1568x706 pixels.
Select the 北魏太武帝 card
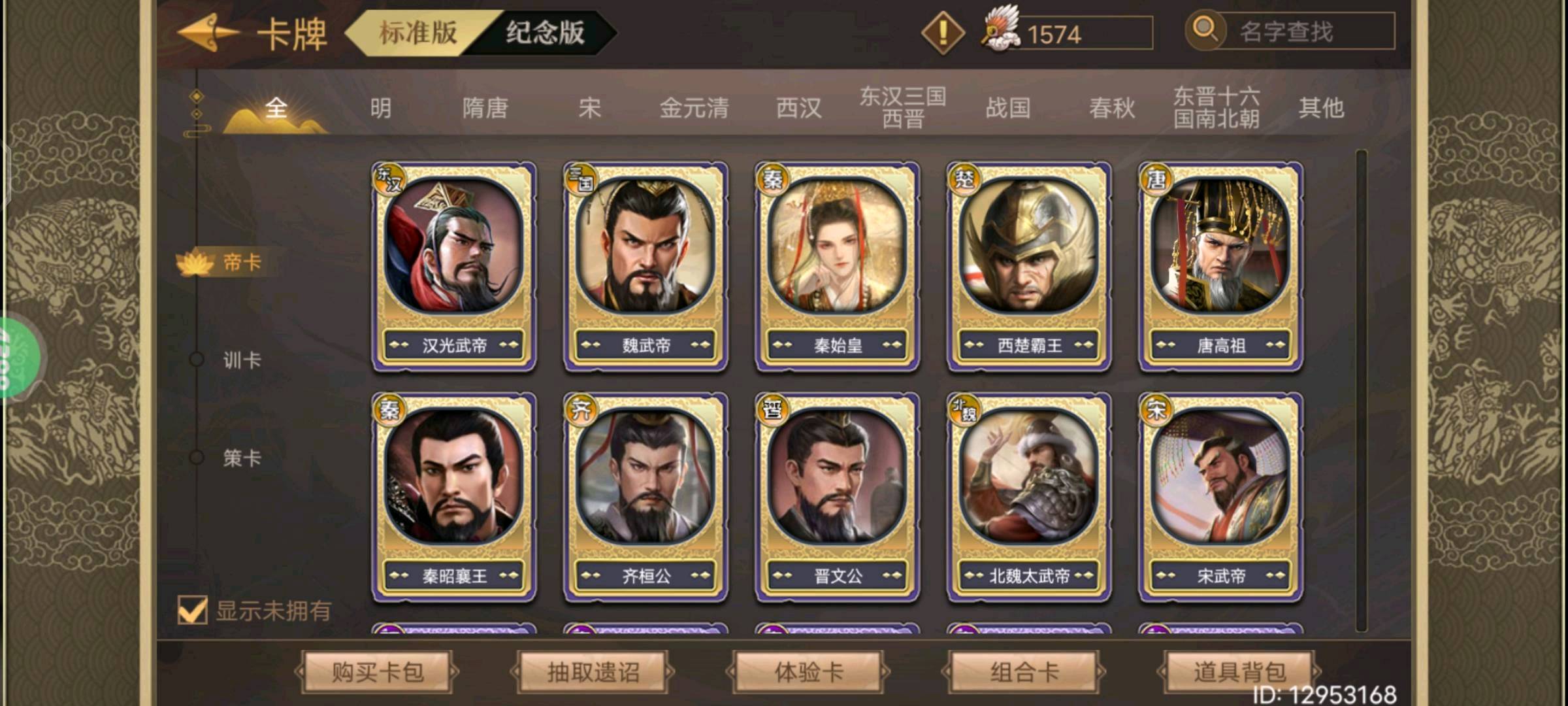click(1029, 497)
